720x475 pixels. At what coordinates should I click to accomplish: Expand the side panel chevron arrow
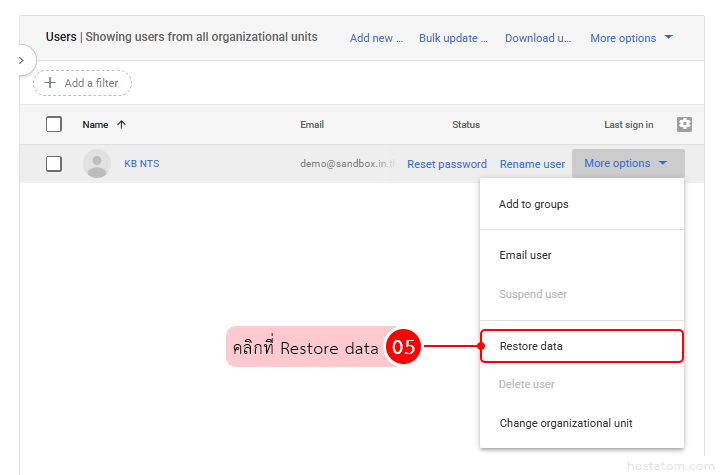(21, 60)
